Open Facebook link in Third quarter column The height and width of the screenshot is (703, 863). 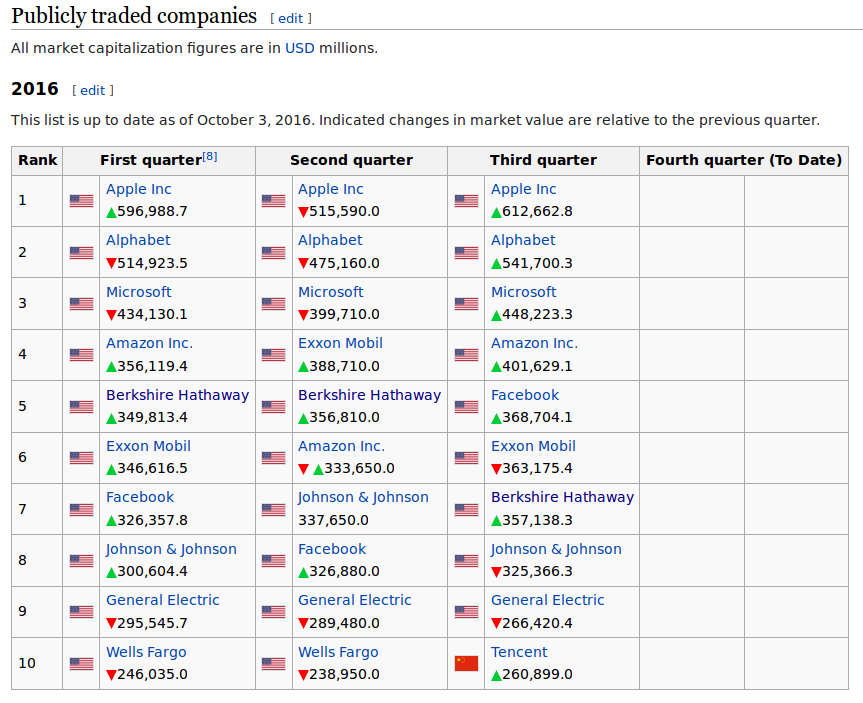pyautogui.click(x=525, y=395)
